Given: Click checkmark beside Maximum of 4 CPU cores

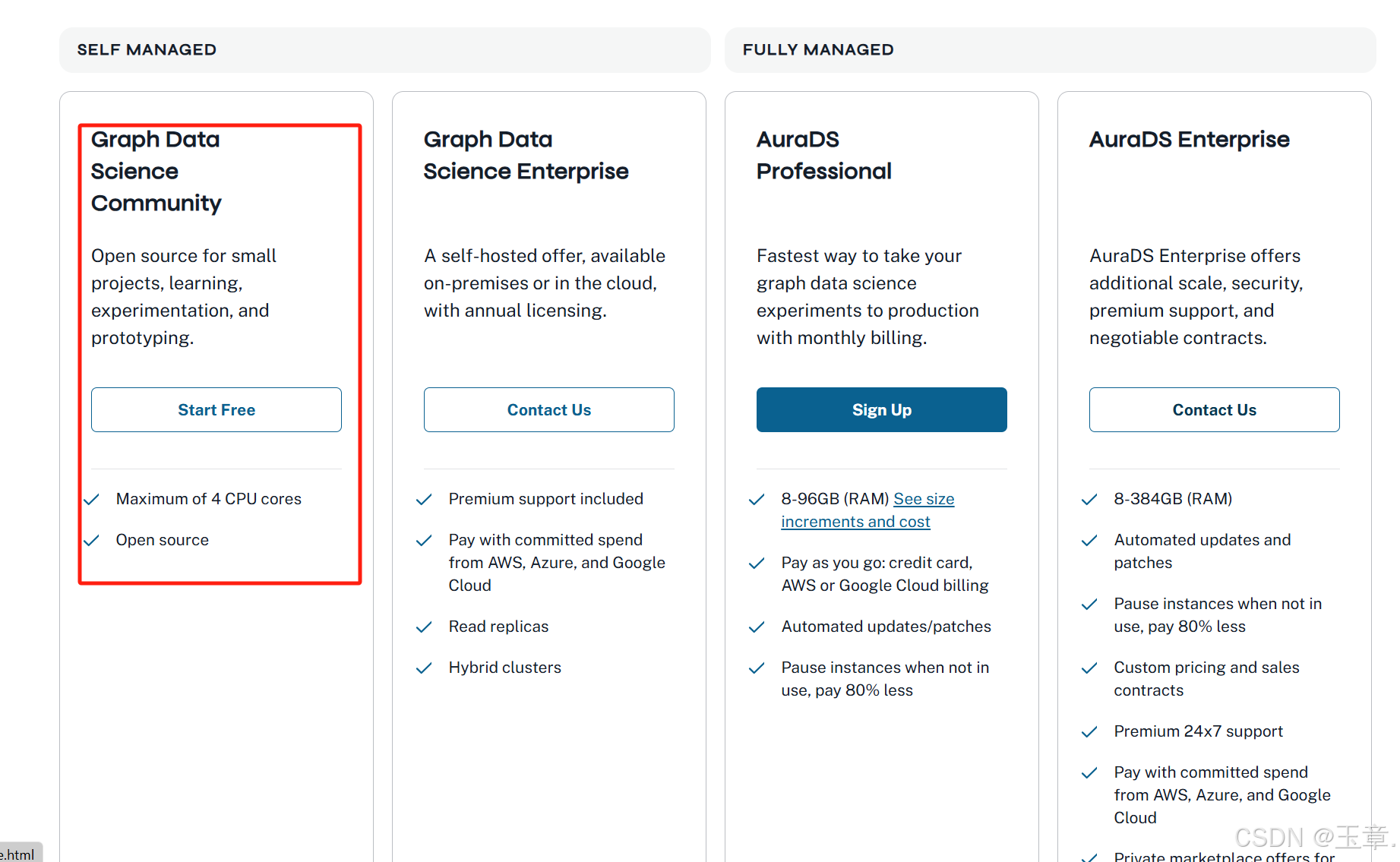Looking at the screenshot, I should [x=92, y=500].
